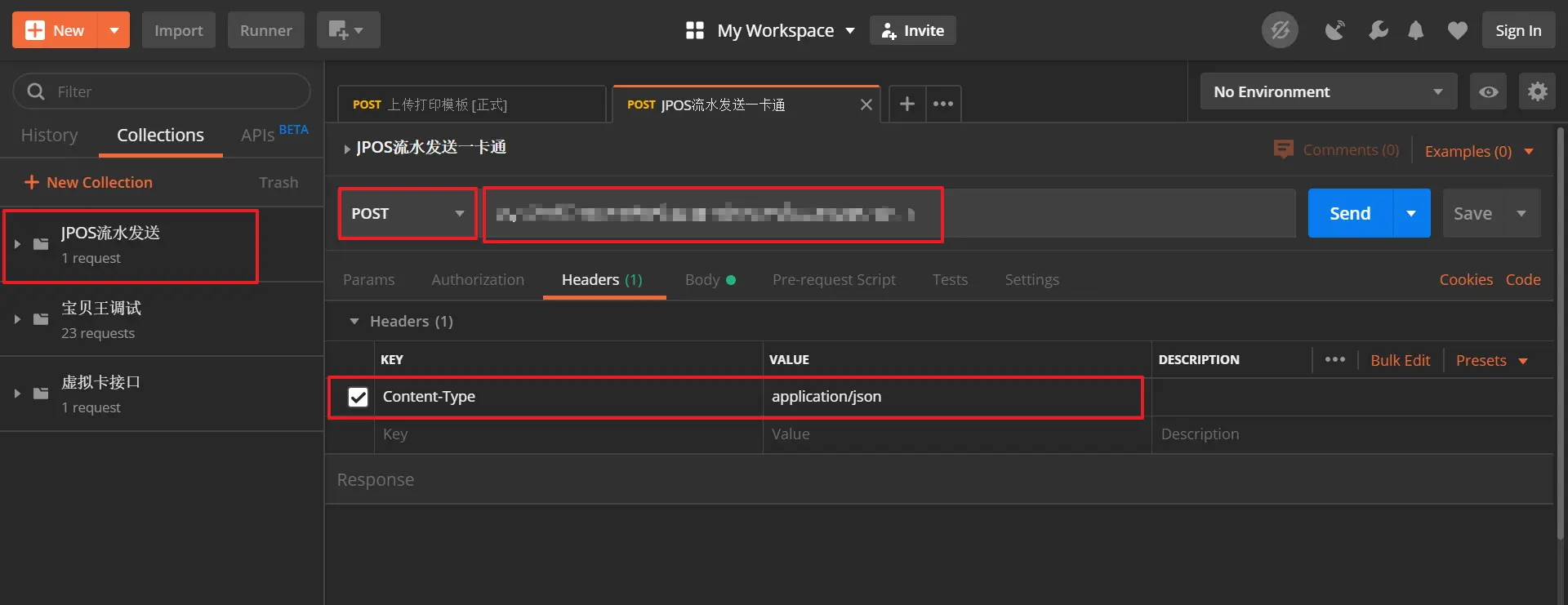Open the POST method dropdown
The width and height of the screenshot is (1568, 605).
(408, 213)
